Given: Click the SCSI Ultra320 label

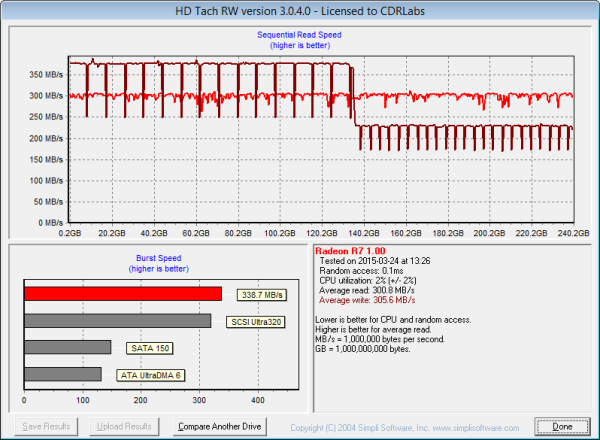Looking at the screenshot, I should (x=252, y=321).
